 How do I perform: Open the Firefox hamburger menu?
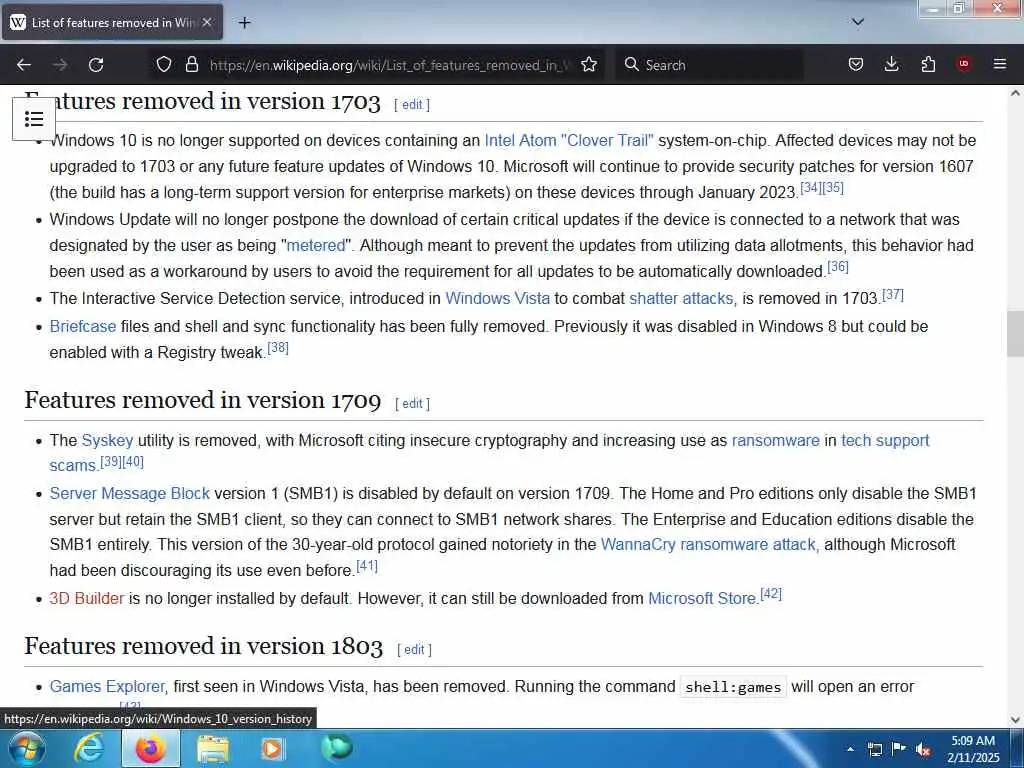pyautogui.click(x=1000, y=64)
